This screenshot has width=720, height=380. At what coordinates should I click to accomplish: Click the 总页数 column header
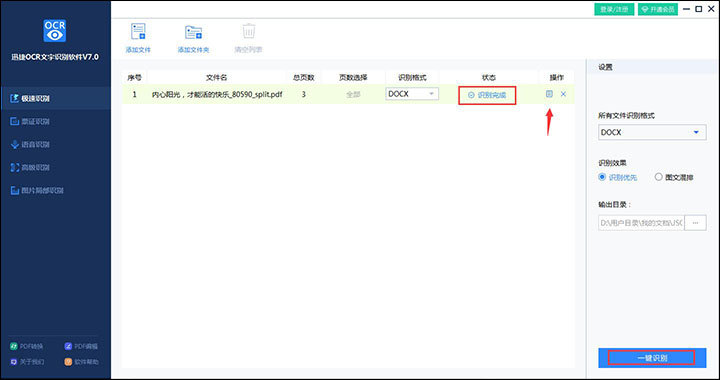click(x=304, y=78)
